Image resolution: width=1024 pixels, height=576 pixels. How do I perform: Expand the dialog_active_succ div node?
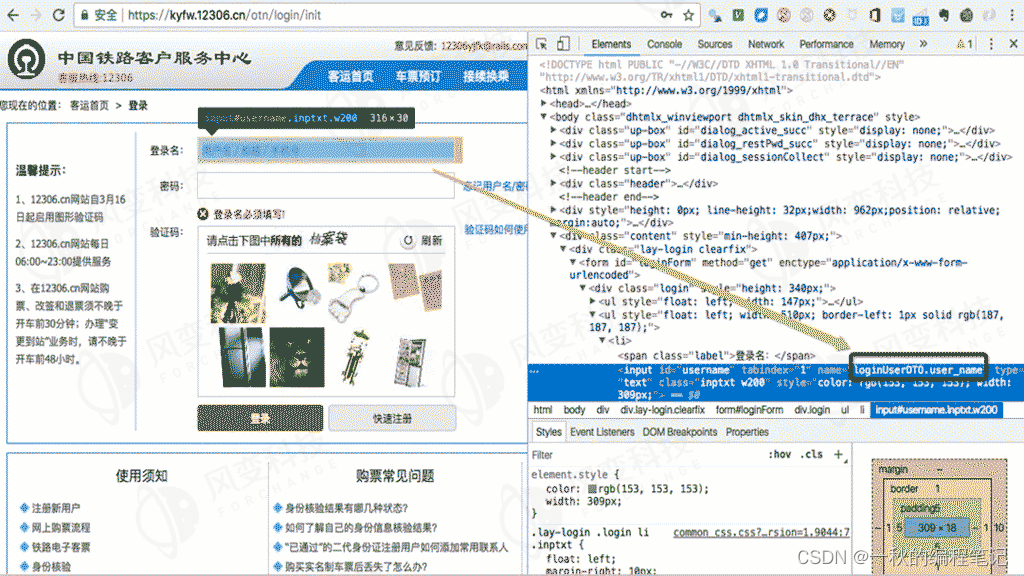553,130
